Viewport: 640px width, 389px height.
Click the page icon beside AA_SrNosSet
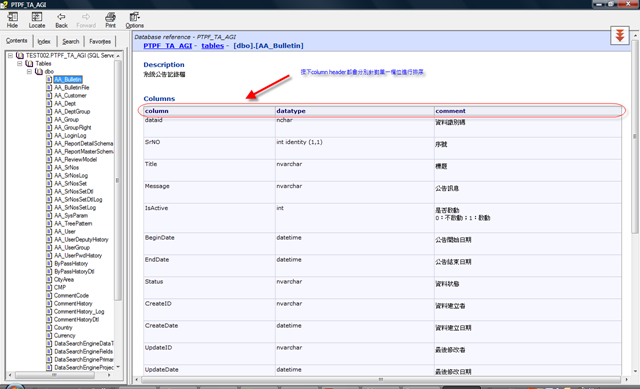49,184
